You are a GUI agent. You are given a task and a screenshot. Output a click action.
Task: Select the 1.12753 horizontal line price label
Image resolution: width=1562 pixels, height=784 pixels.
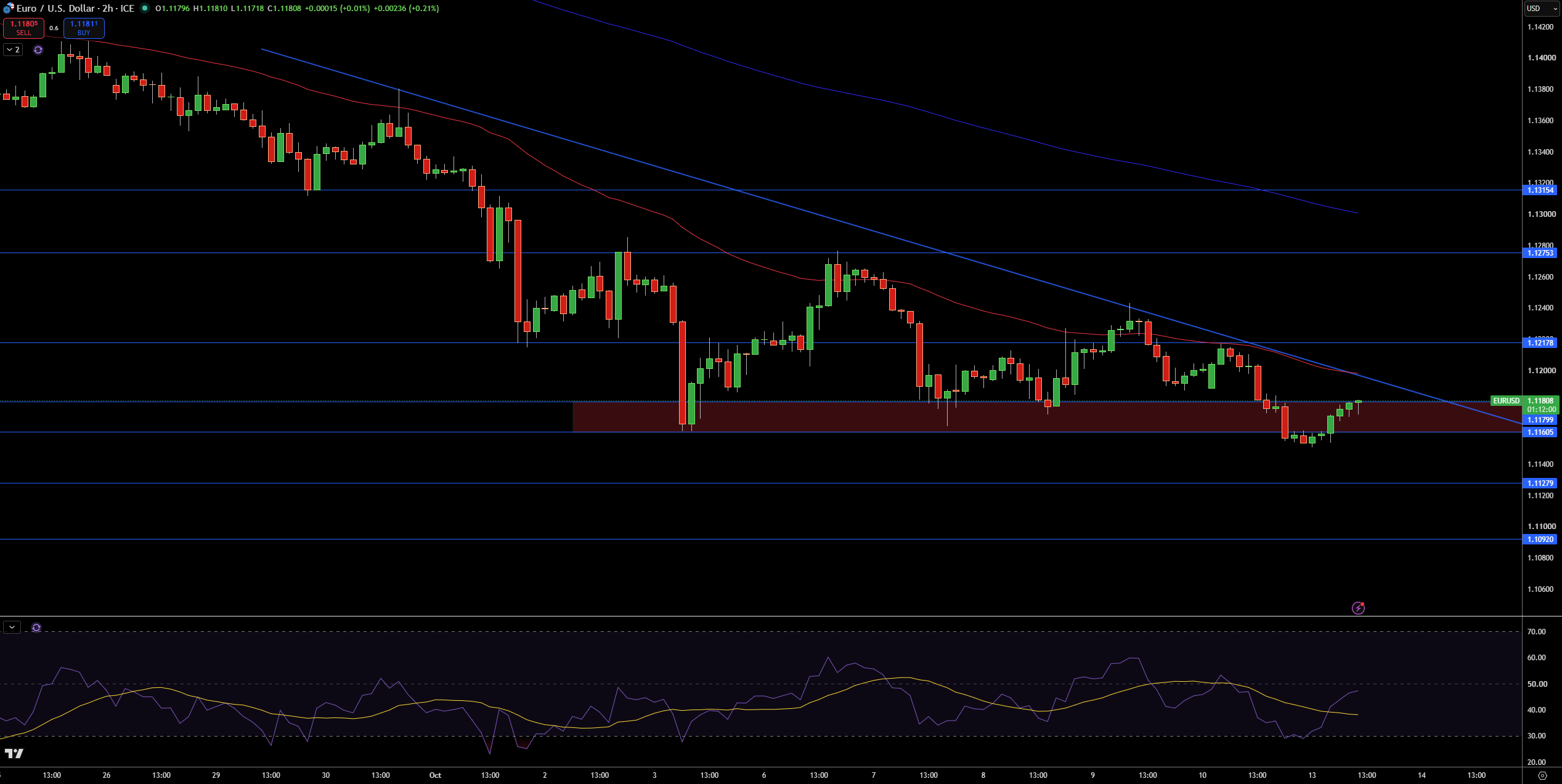pos(1540,253)
